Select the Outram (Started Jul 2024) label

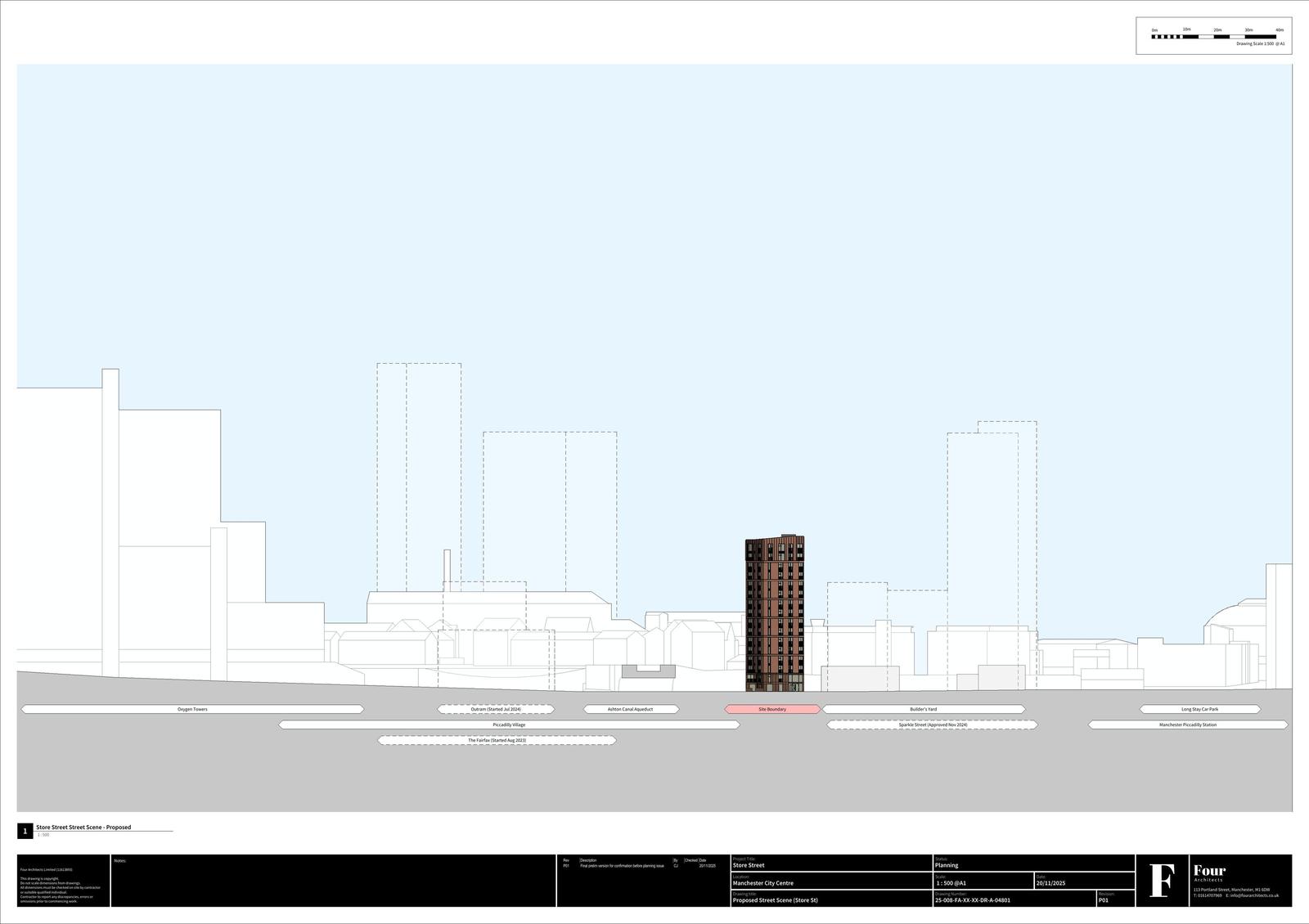coord(496,709)
